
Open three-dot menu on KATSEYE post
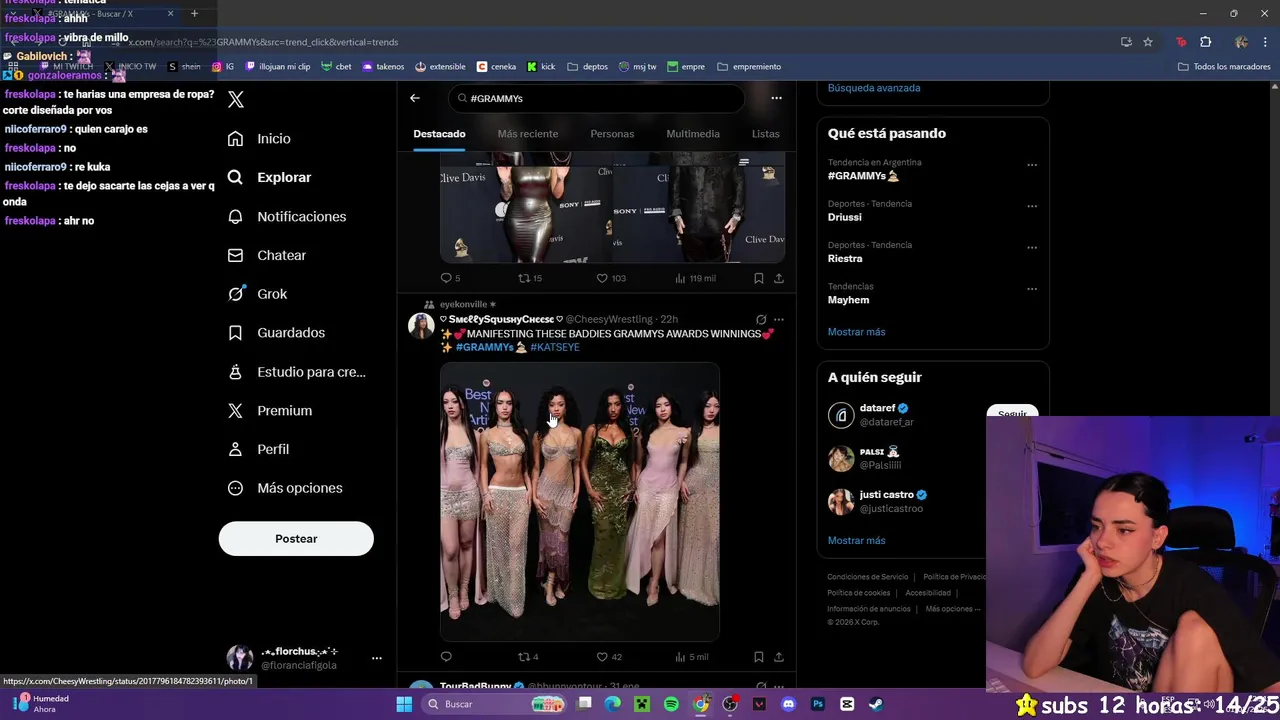pyautogui.click(x=779, y=320)
